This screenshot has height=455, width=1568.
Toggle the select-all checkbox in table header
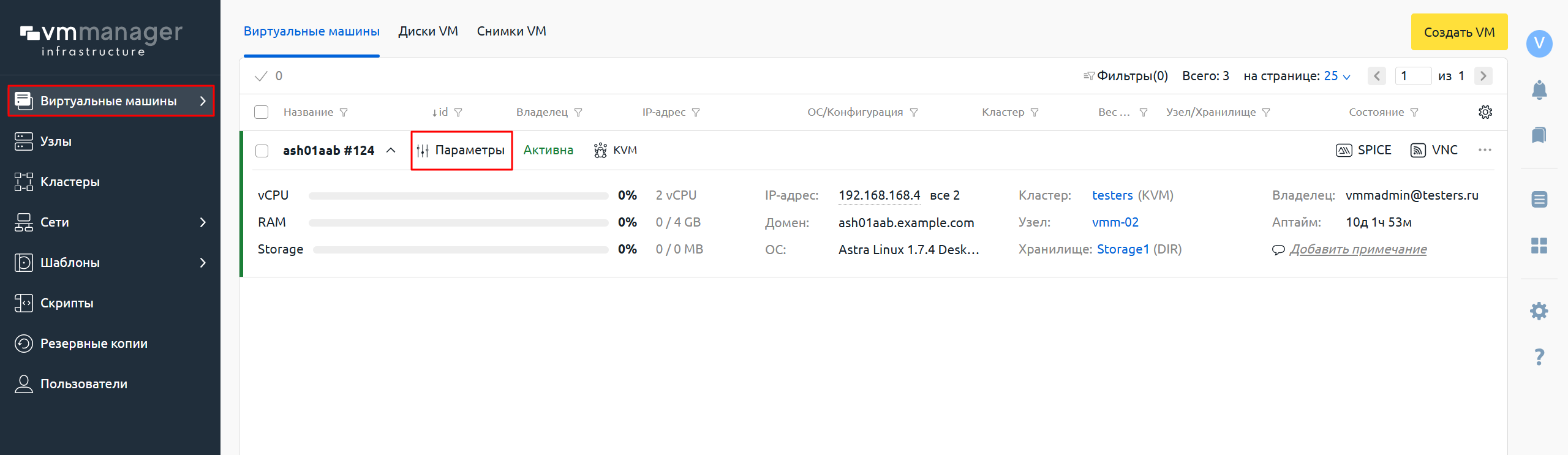coord(262,112)
